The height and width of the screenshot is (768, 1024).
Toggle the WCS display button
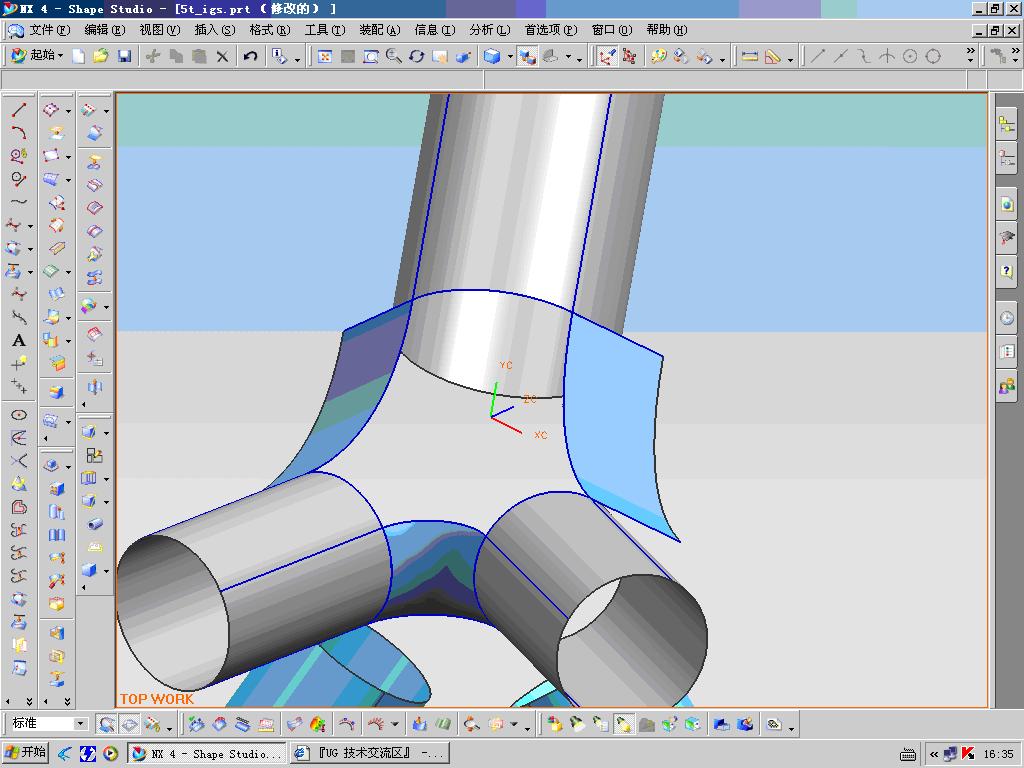point(606,56)
